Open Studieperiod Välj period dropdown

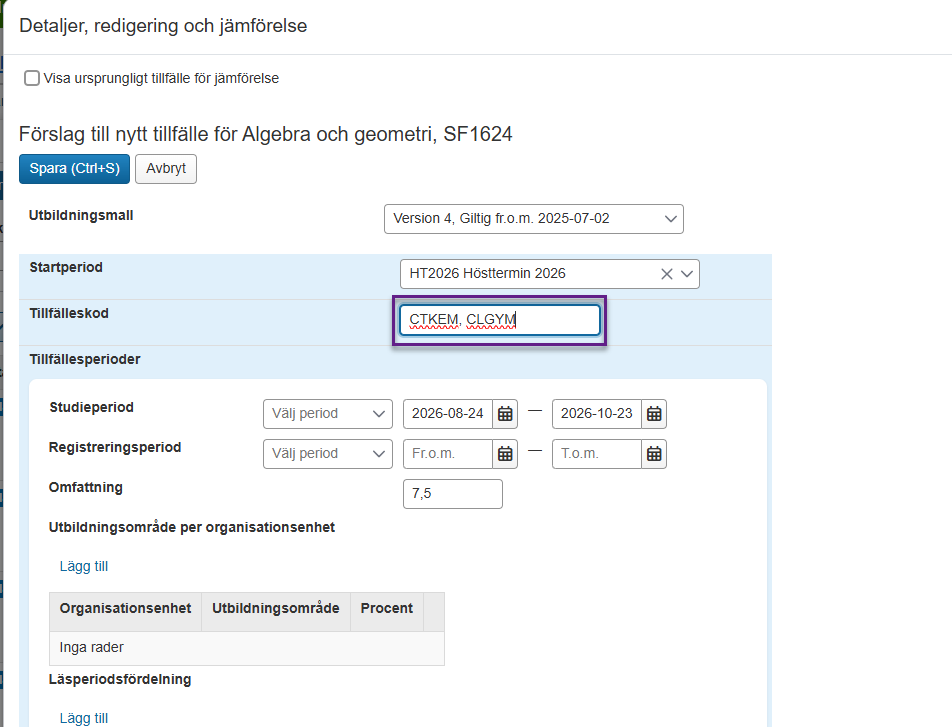click(328, 414)
